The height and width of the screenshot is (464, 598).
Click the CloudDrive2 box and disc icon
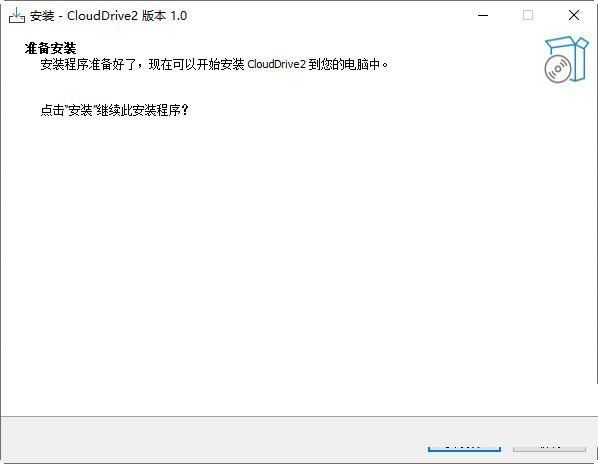click(x=566, y=59)
